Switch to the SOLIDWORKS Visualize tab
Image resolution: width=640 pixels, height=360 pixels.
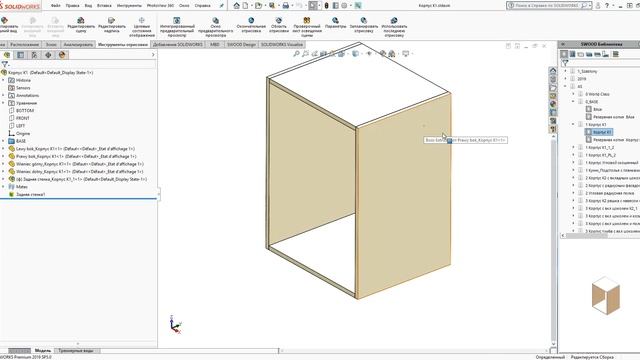pyautogui.click(x=282, y=44)
